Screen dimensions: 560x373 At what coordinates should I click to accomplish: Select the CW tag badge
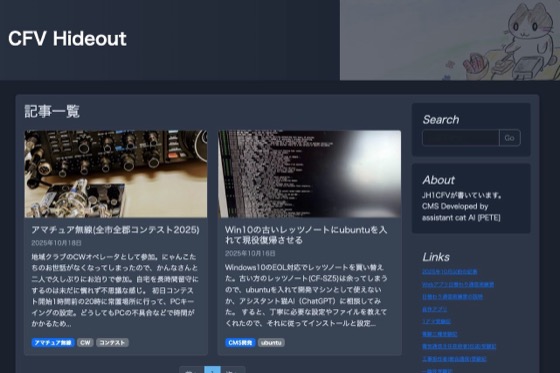pos(85,343)
